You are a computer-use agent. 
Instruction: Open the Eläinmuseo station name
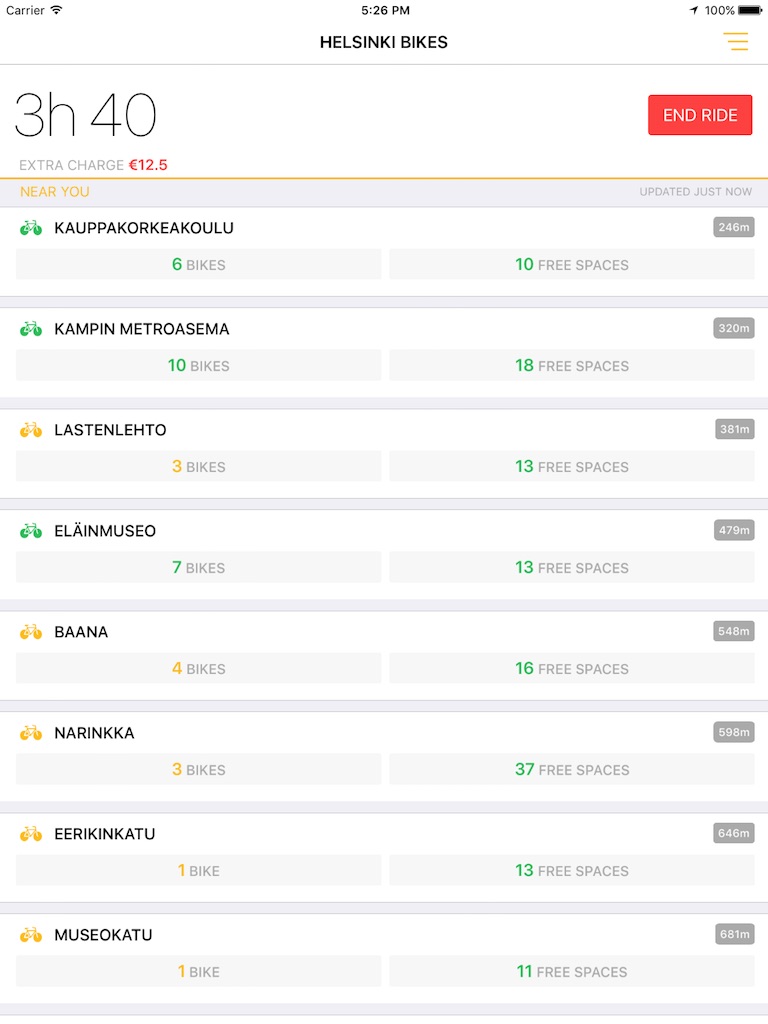click(x=105, y=531)
